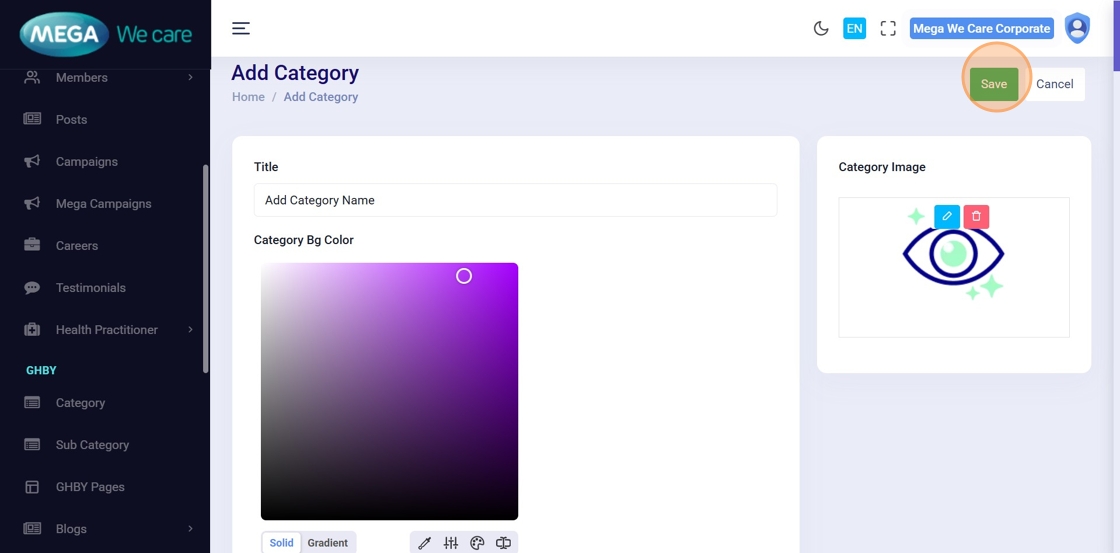Screen dimensions: 1120x553
Task: Click the Home breadcrumb link
Action: (x=248, y=97)
